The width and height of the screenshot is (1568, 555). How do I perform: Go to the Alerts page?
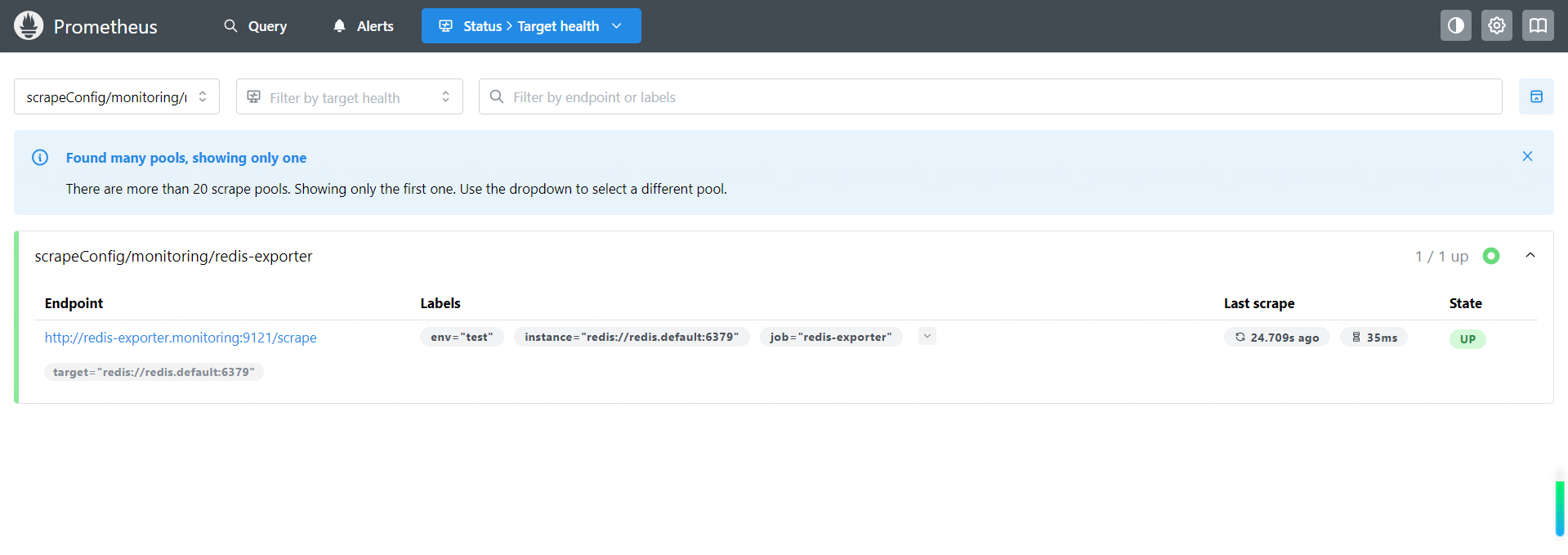pyautogui.click(x=364, y=26)
